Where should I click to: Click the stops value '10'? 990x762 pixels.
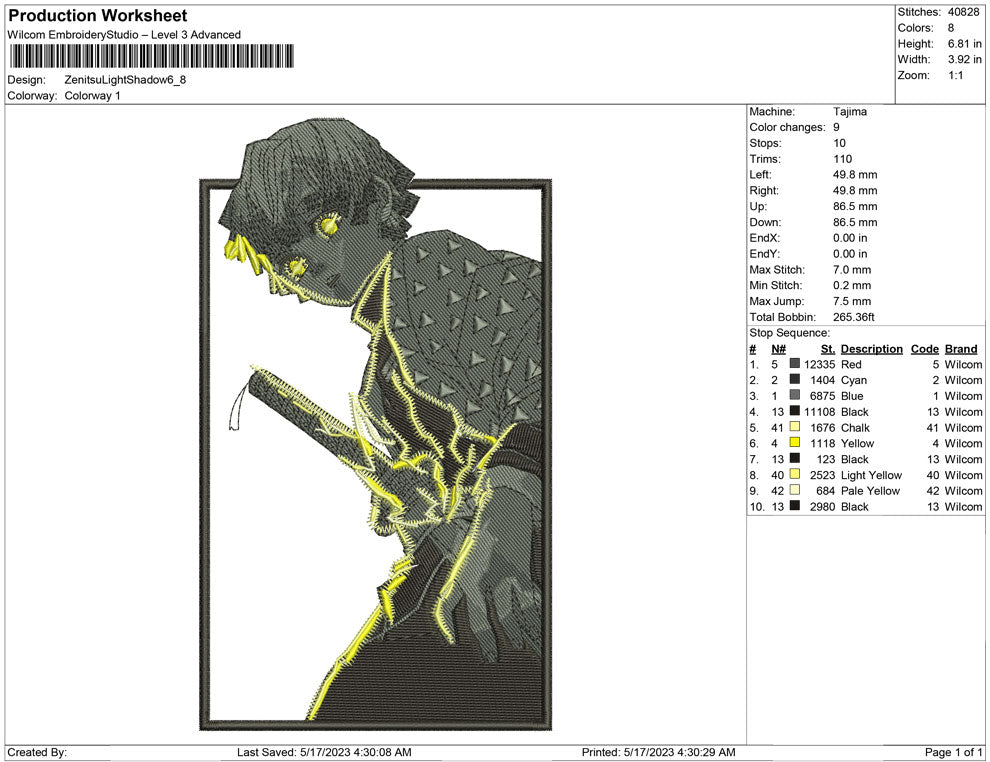click(839, 143)
